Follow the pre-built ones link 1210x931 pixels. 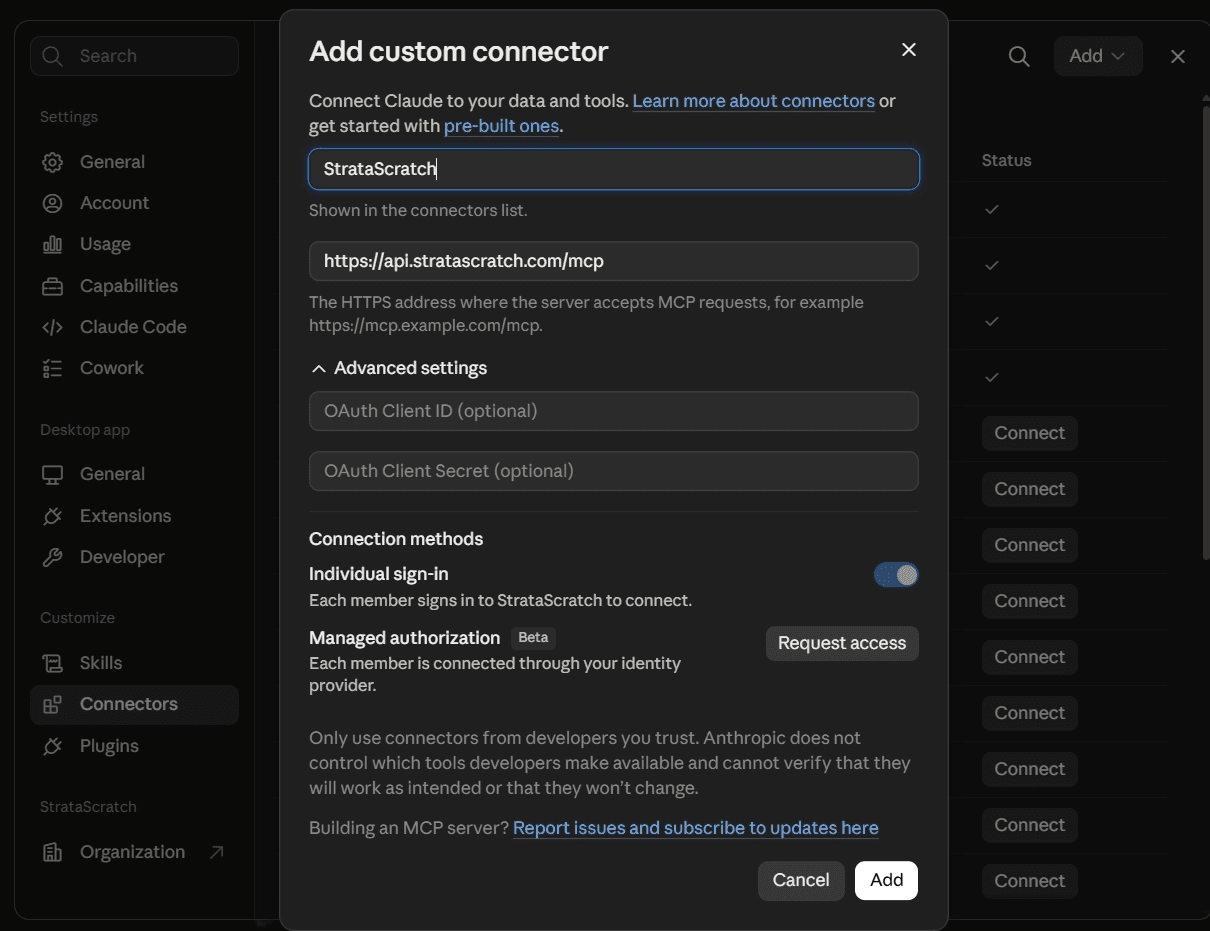[502, 126]
